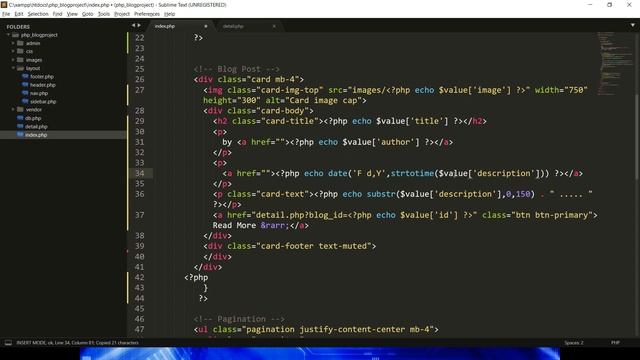Collapse the layout folder
The height and width of the screenshot is (360, 640).
pos(13,68)
